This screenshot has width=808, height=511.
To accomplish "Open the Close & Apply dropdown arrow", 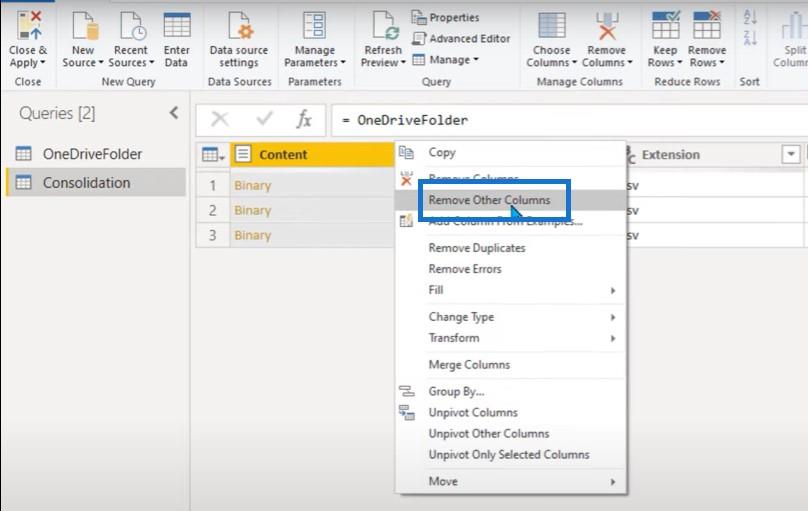I will point(43,63).
